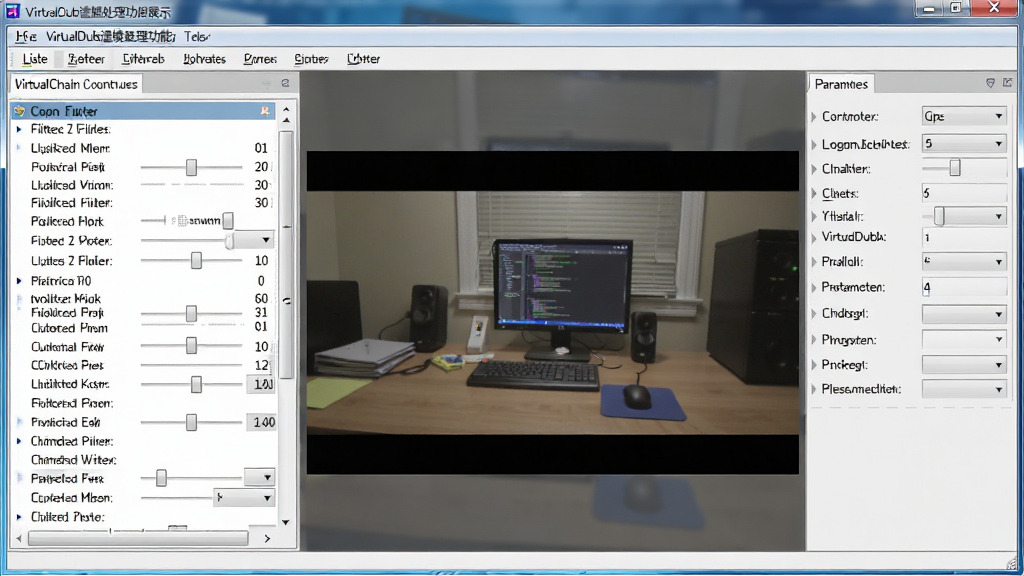1024x576 pixels.
Task: Click the Llattes 2 Flaler slider handle
Action: pyautogui.click(x=196, y=261)
